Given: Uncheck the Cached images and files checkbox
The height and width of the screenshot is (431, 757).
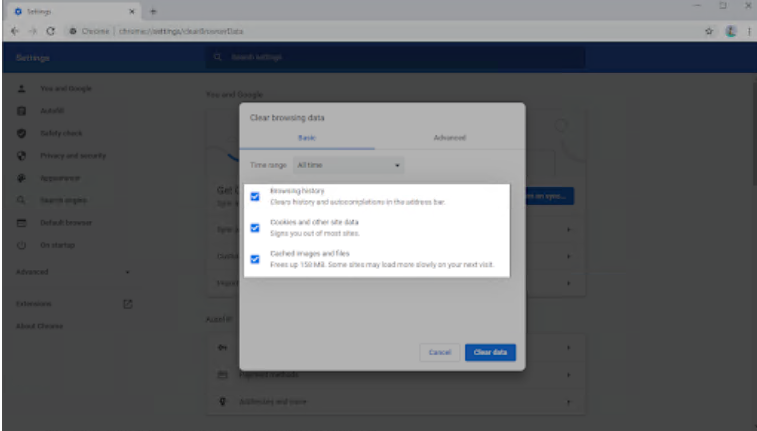Looking at the screenshot, I should click(x=255, y=260).
